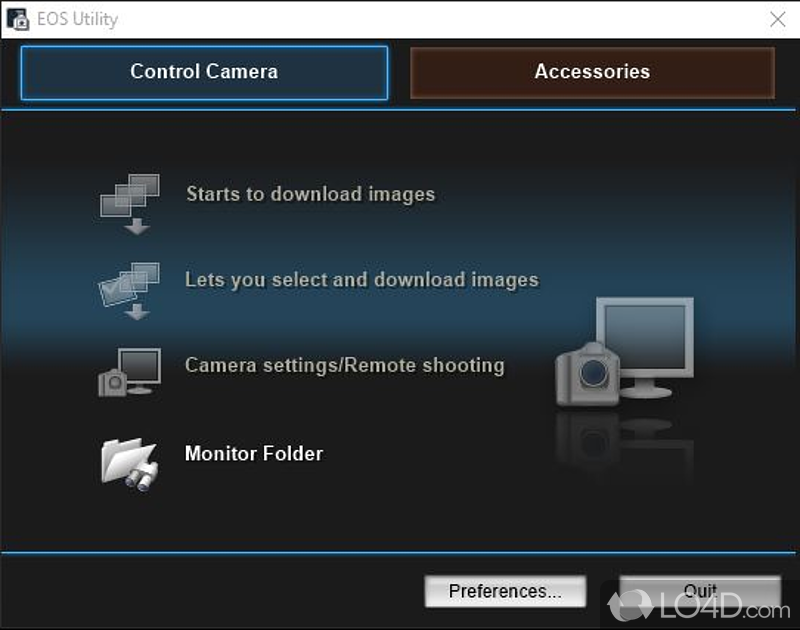Click the EOS Utility title bar icon
Image resolution: width=800 pixels, height=630 pixels.
click(x=17, y=19)
